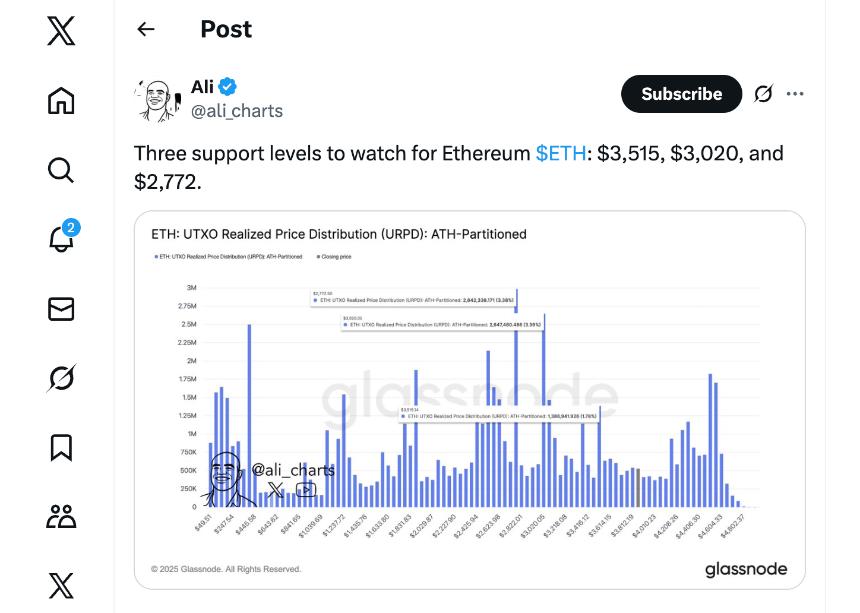Ask Grok about this post via its icon
Screen dimensions: 860x613
point(763,93)
